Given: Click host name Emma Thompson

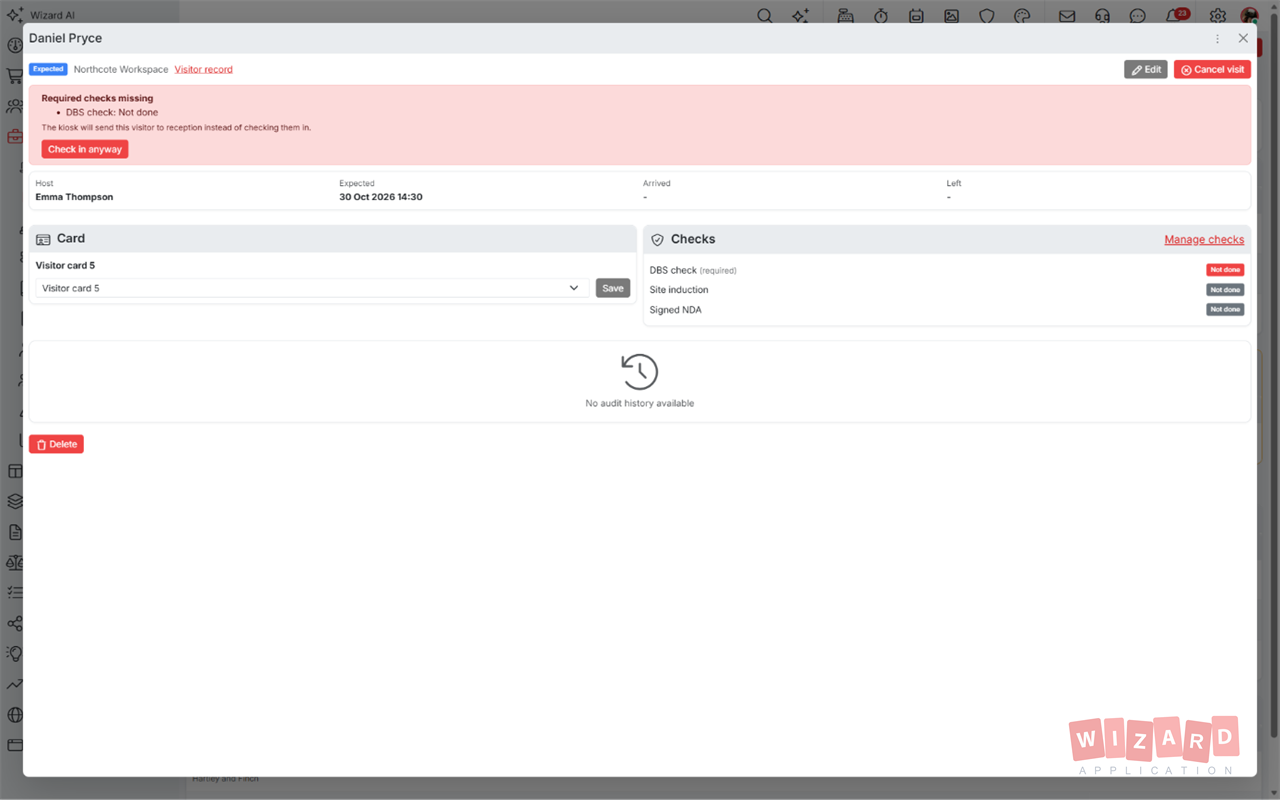Looking at the screenshot, I should 74,197.
